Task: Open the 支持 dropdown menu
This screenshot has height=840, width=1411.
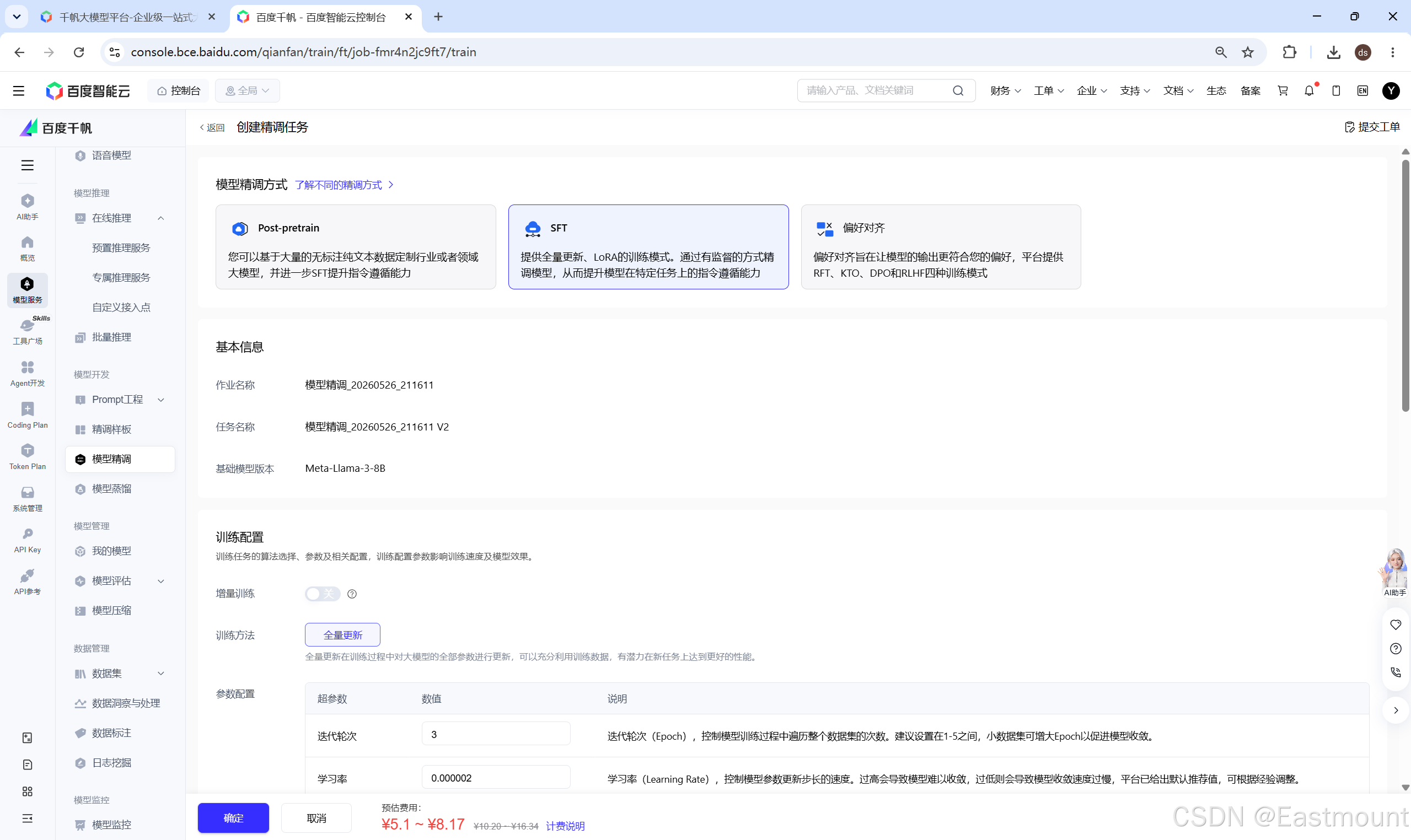Action: [x=1135, y=90]
